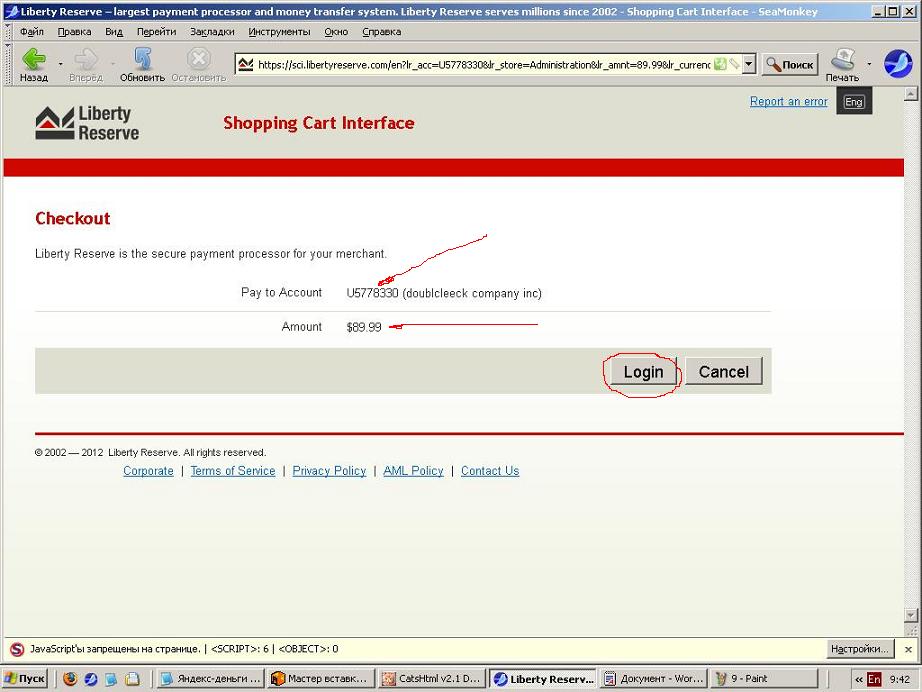Click the 9:42 system clock
This screenshot has height=692, width=922.
pyautogui.click(x=900, y=679)
